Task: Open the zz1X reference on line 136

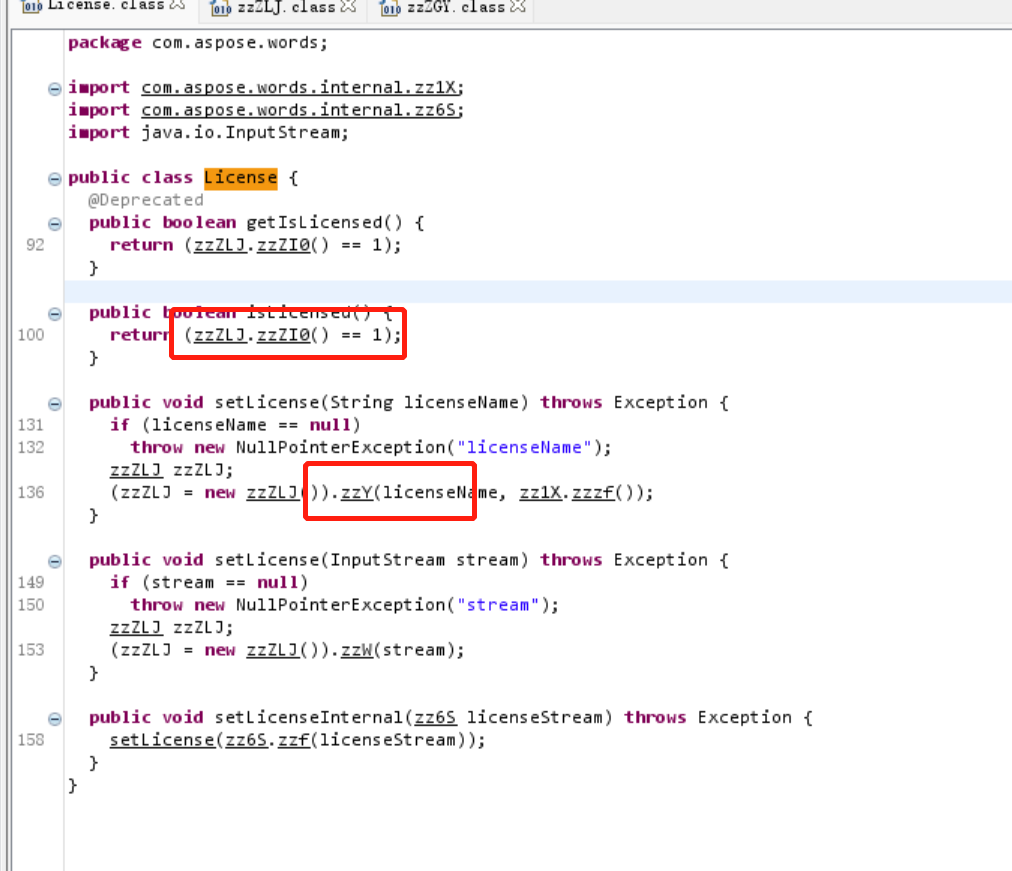Action: pyautogui.click(x=540, y=493)
